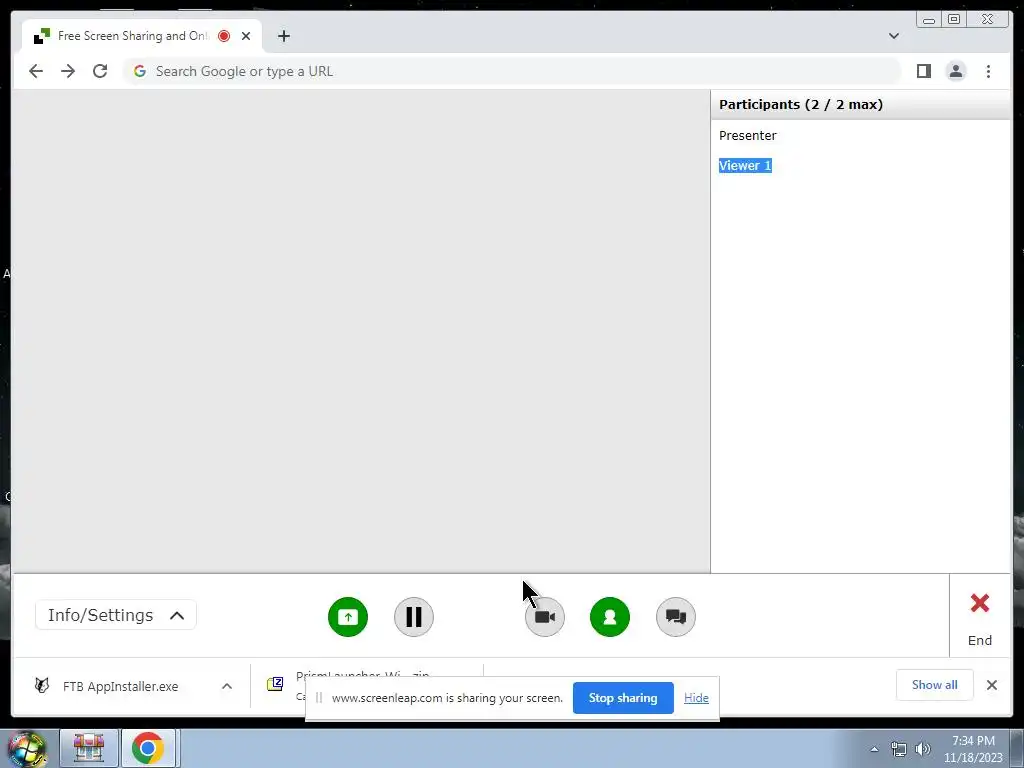Expand the Info/Settings panel
This screenshot has height=768, width=1024.
point(116,615)
